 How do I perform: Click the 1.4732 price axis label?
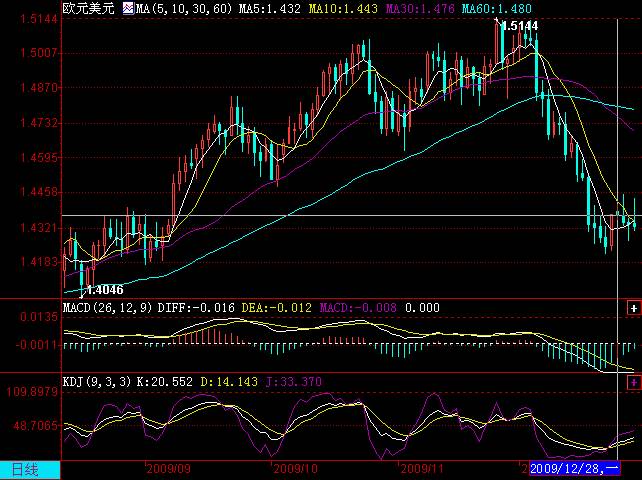pyautogui.click(x=39, y=122)
